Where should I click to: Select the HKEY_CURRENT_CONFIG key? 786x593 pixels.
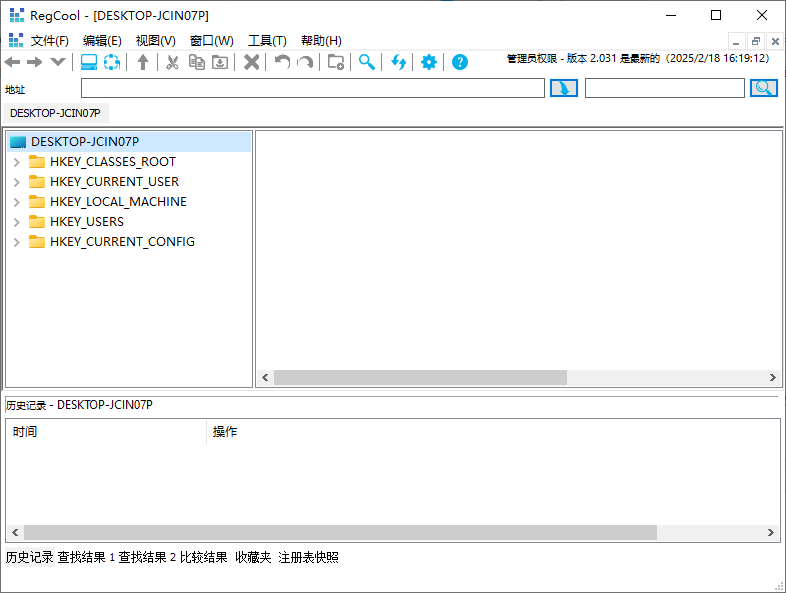tap(122, 242)
